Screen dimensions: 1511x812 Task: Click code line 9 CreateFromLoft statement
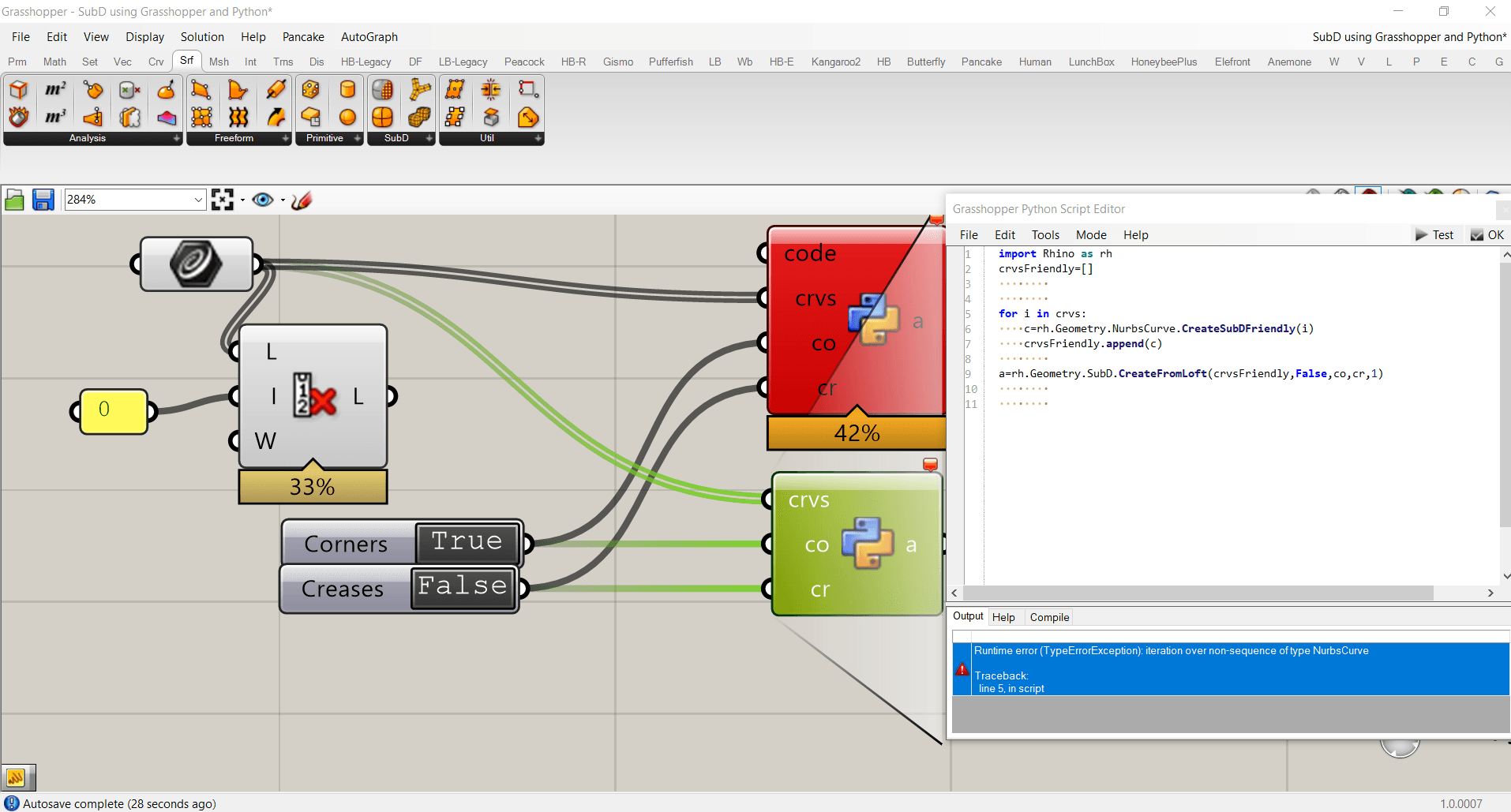click(1190, 373)
